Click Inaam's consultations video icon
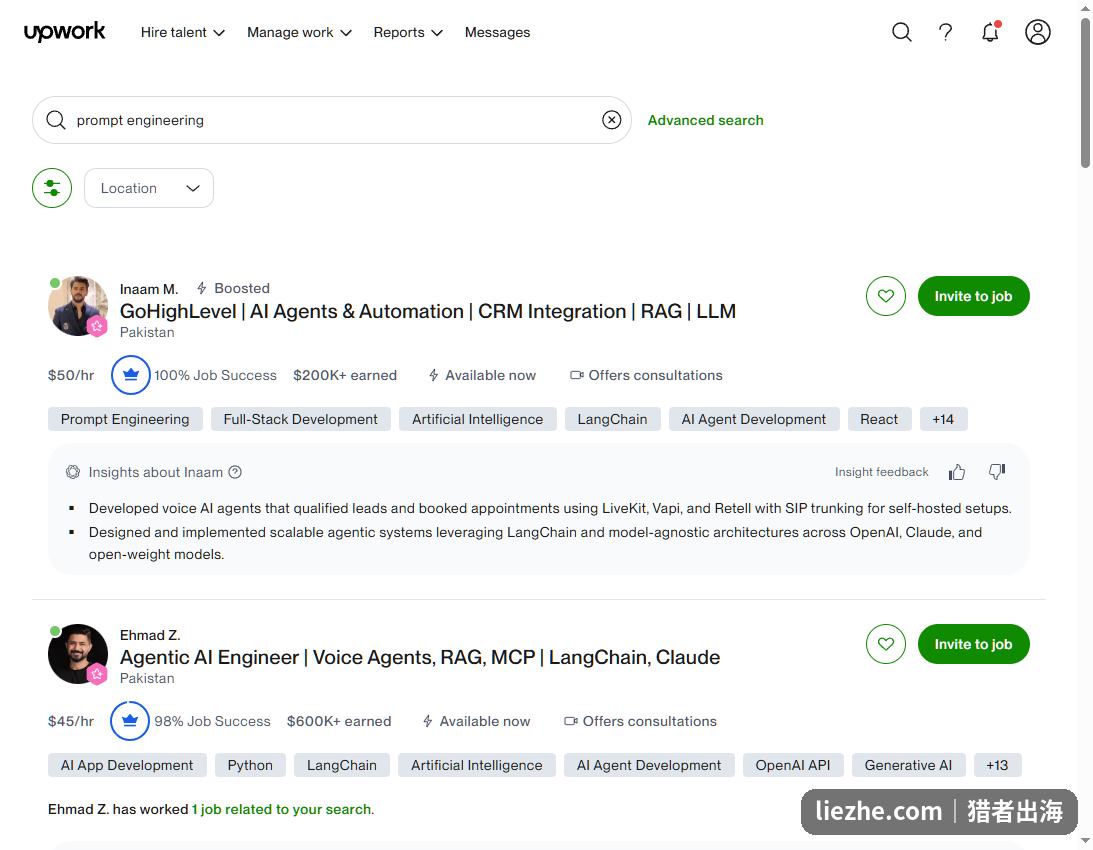The width and height of the screenshot is (1093, 850). (x=576, y=375)
